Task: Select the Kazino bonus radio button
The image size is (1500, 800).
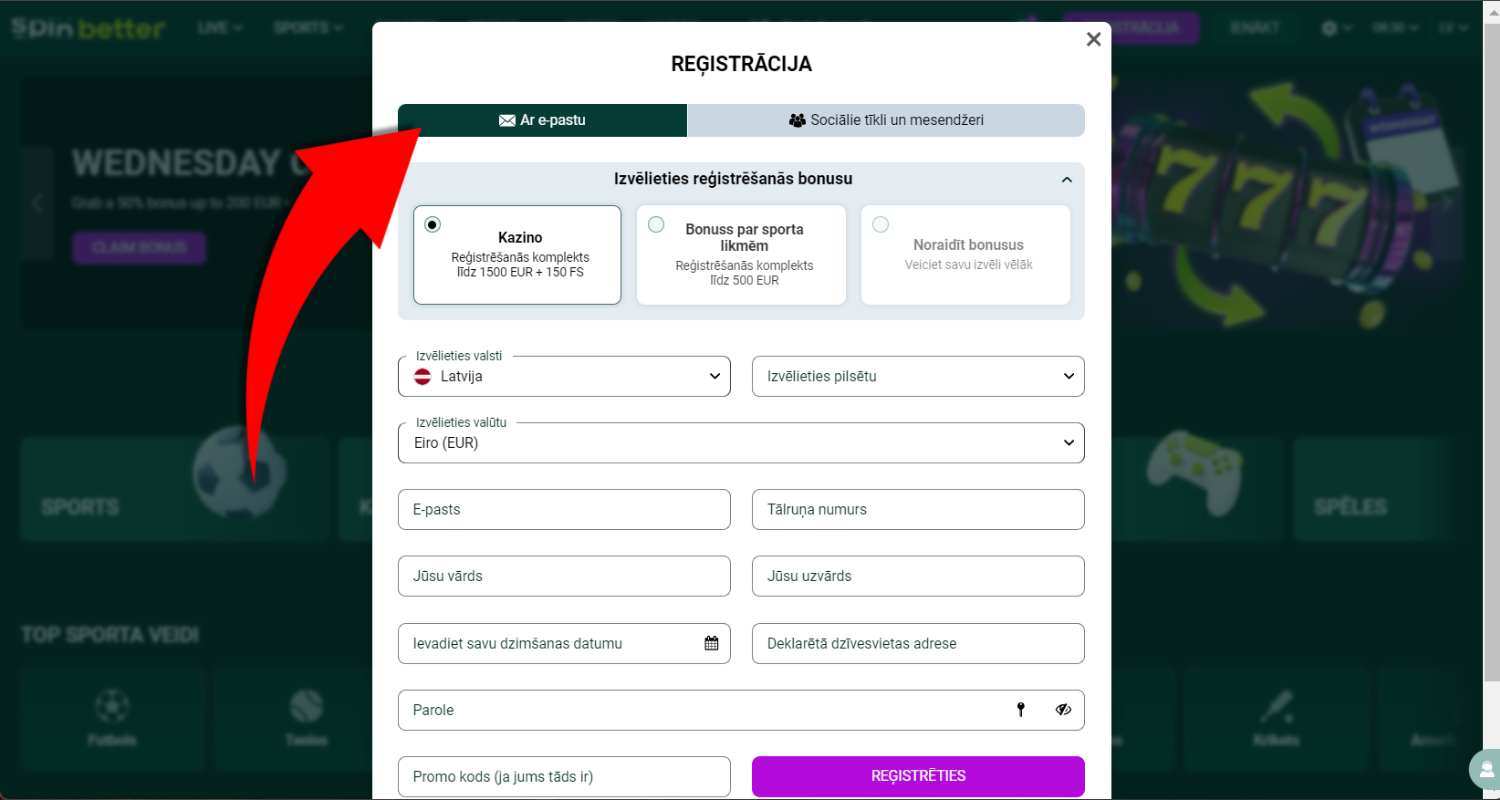Action: [432, 224]
